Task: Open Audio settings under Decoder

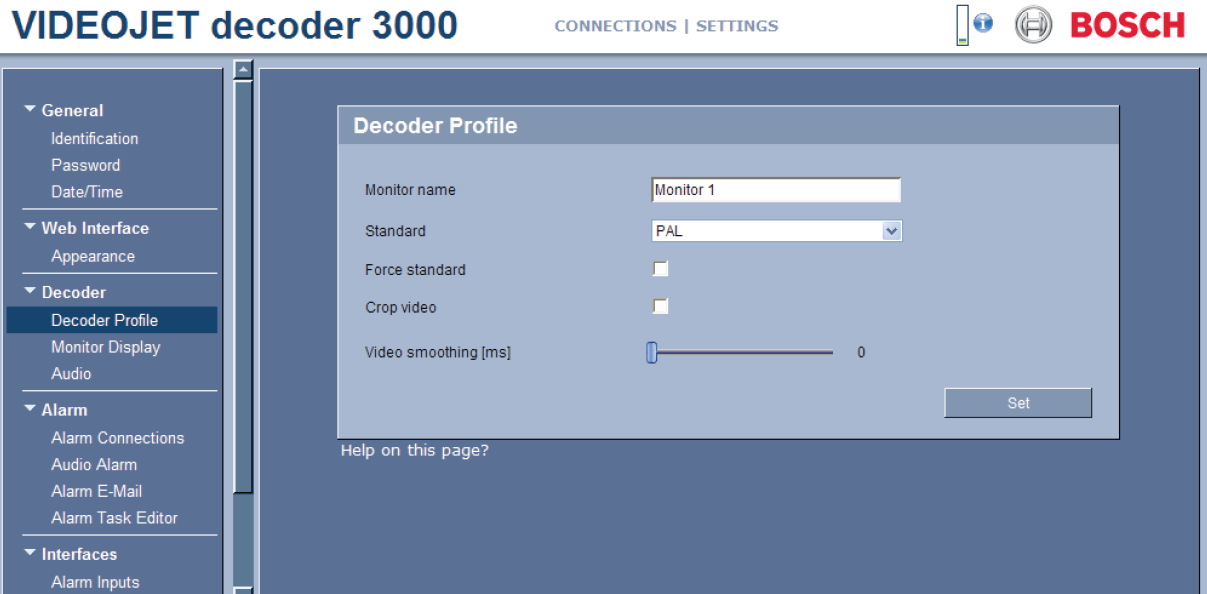Action: tap(71, 373)
